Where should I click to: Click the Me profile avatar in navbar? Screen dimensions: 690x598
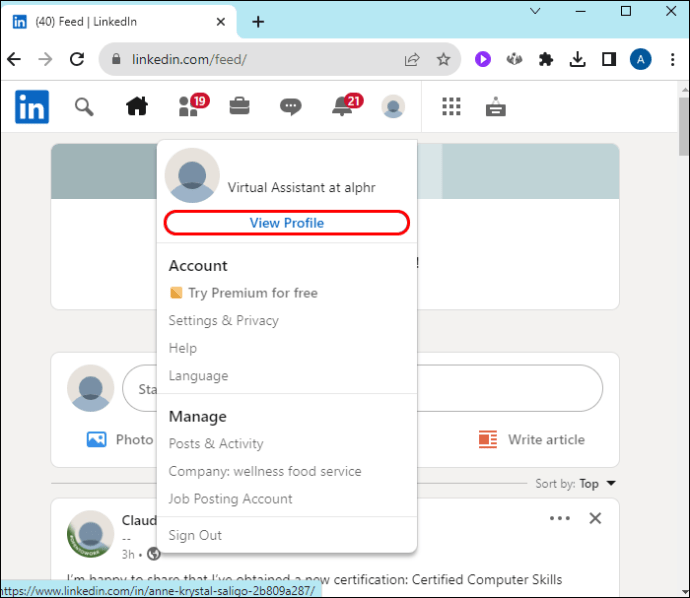point(393,106)
